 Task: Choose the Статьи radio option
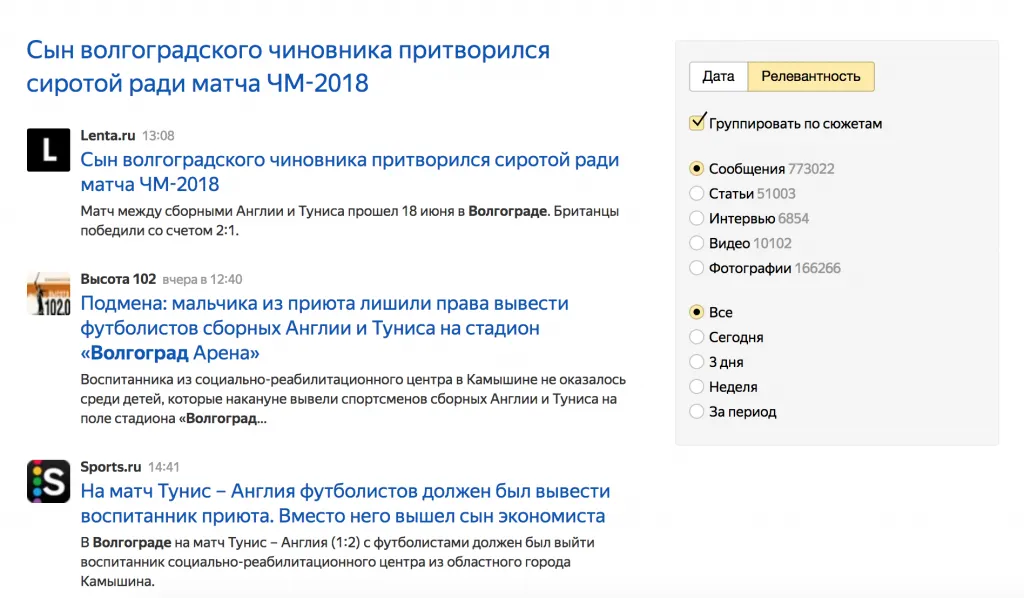[697, 194]
